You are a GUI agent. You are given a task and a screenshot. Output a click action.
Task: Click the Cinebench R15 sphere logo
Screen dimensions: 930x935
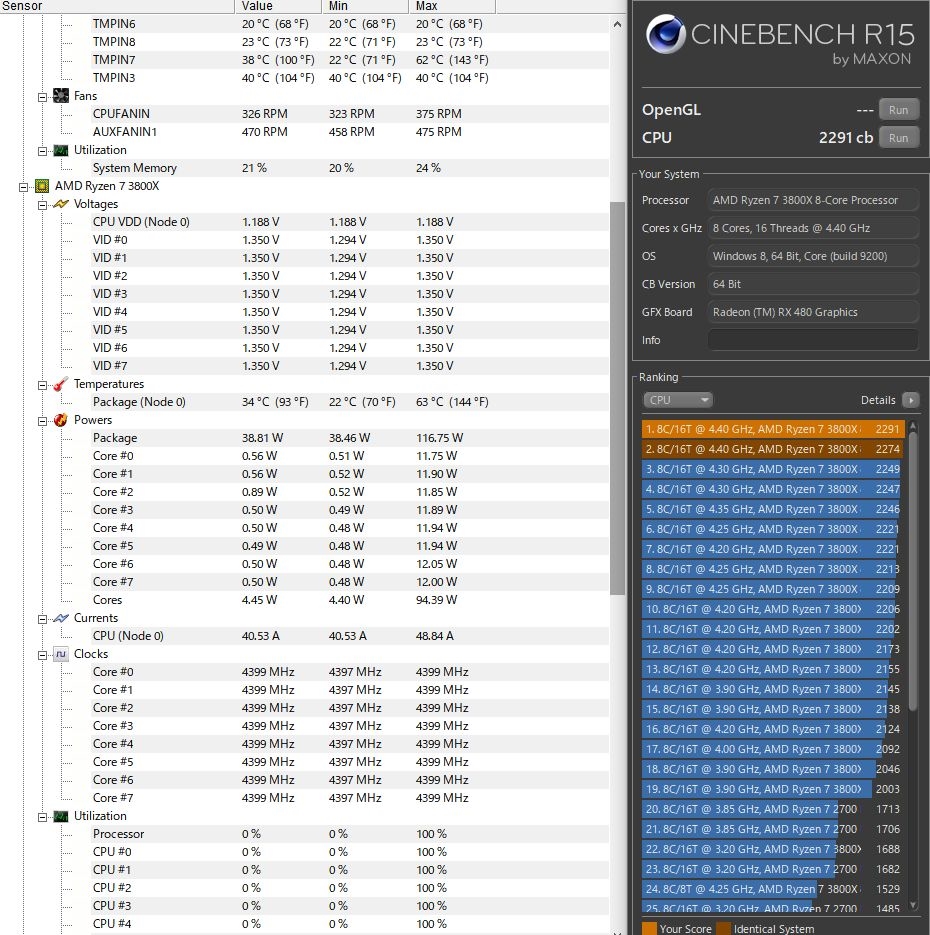[665, 34]
